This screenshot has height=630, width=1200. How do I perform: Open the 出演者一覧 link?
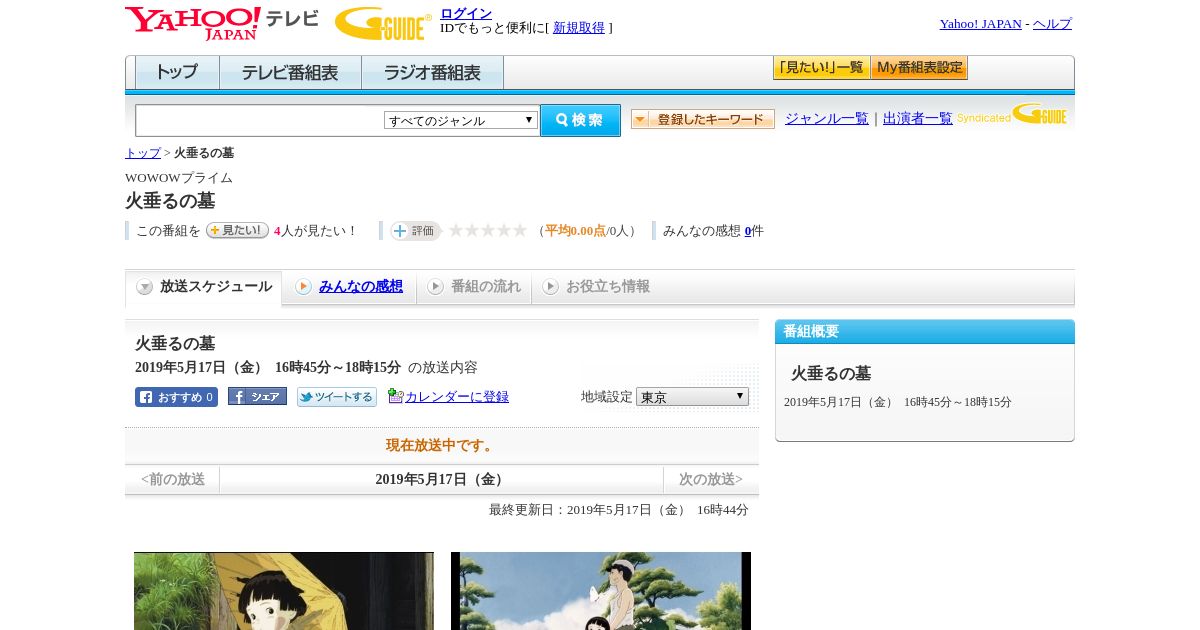(918, 119)
